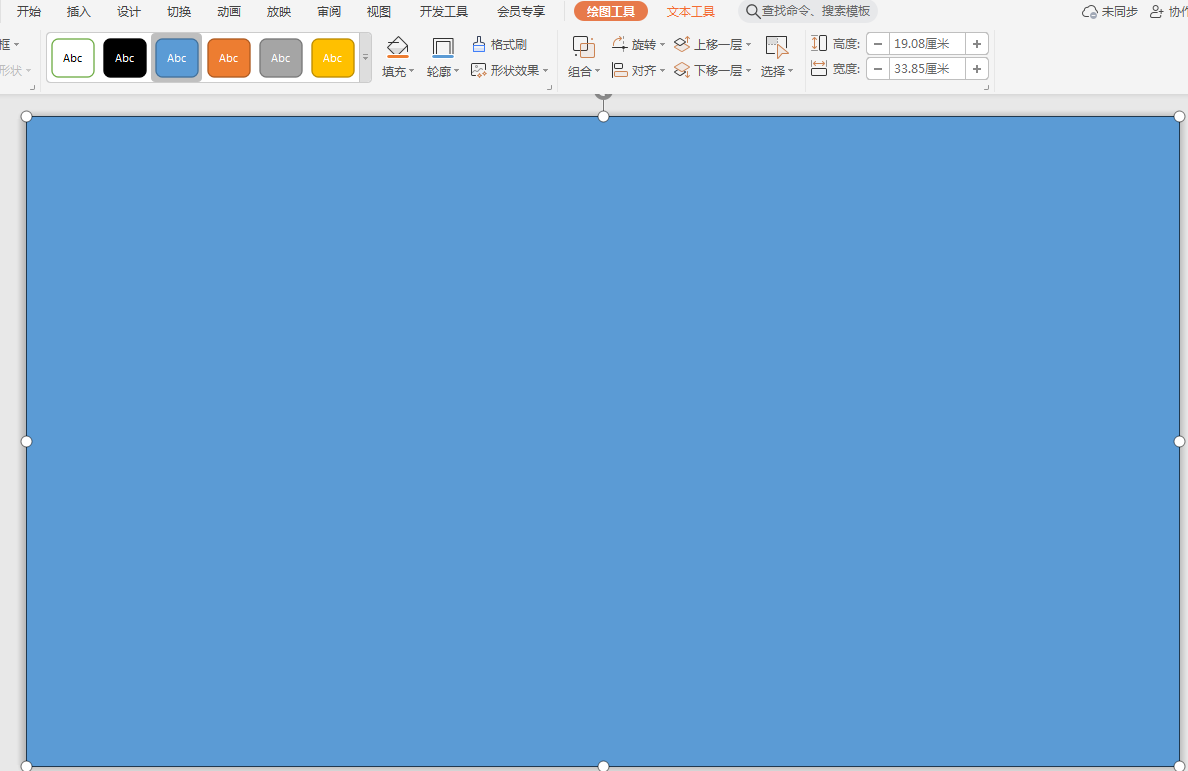Click the rotation handle above the rectangle
The height and width of the screenshot is (771, 1188).
(603, 95)
